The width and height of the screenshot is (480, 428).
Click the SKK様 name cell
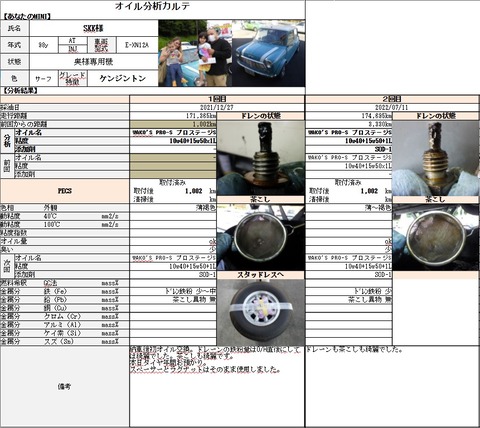point(94,28)
